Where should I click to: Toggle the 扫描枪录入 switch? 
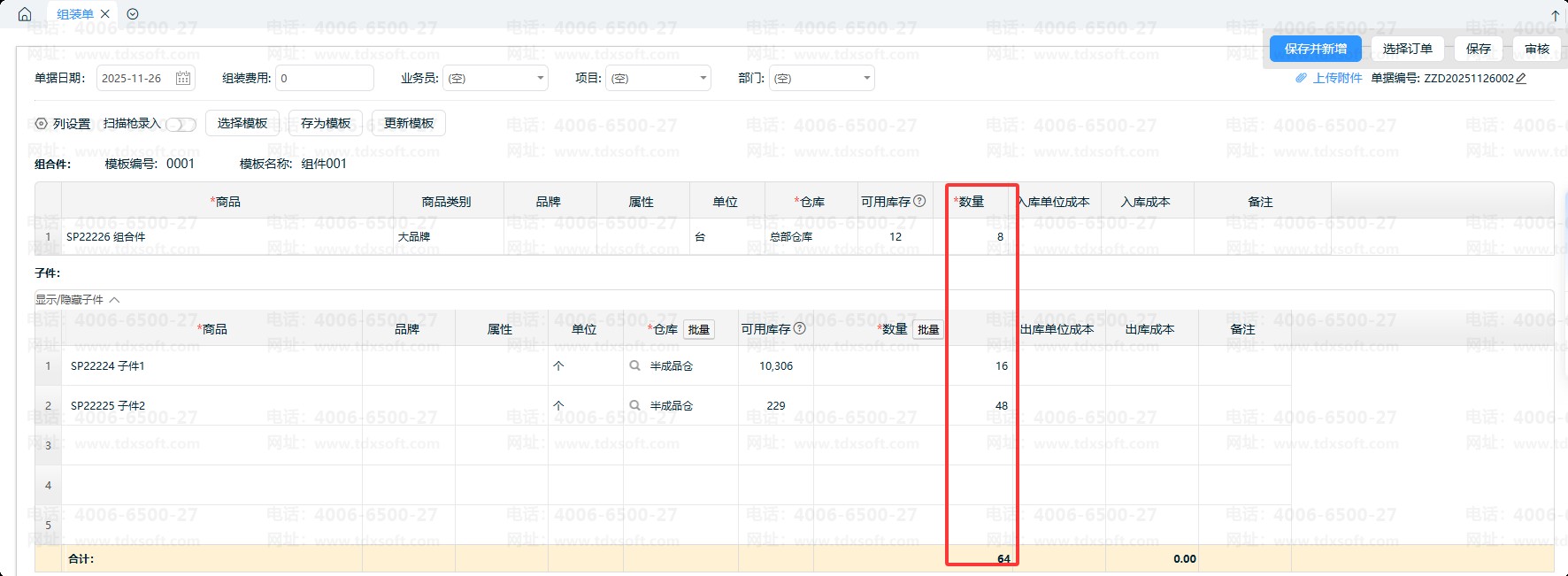pyautogui.click(x=181, y=124)
